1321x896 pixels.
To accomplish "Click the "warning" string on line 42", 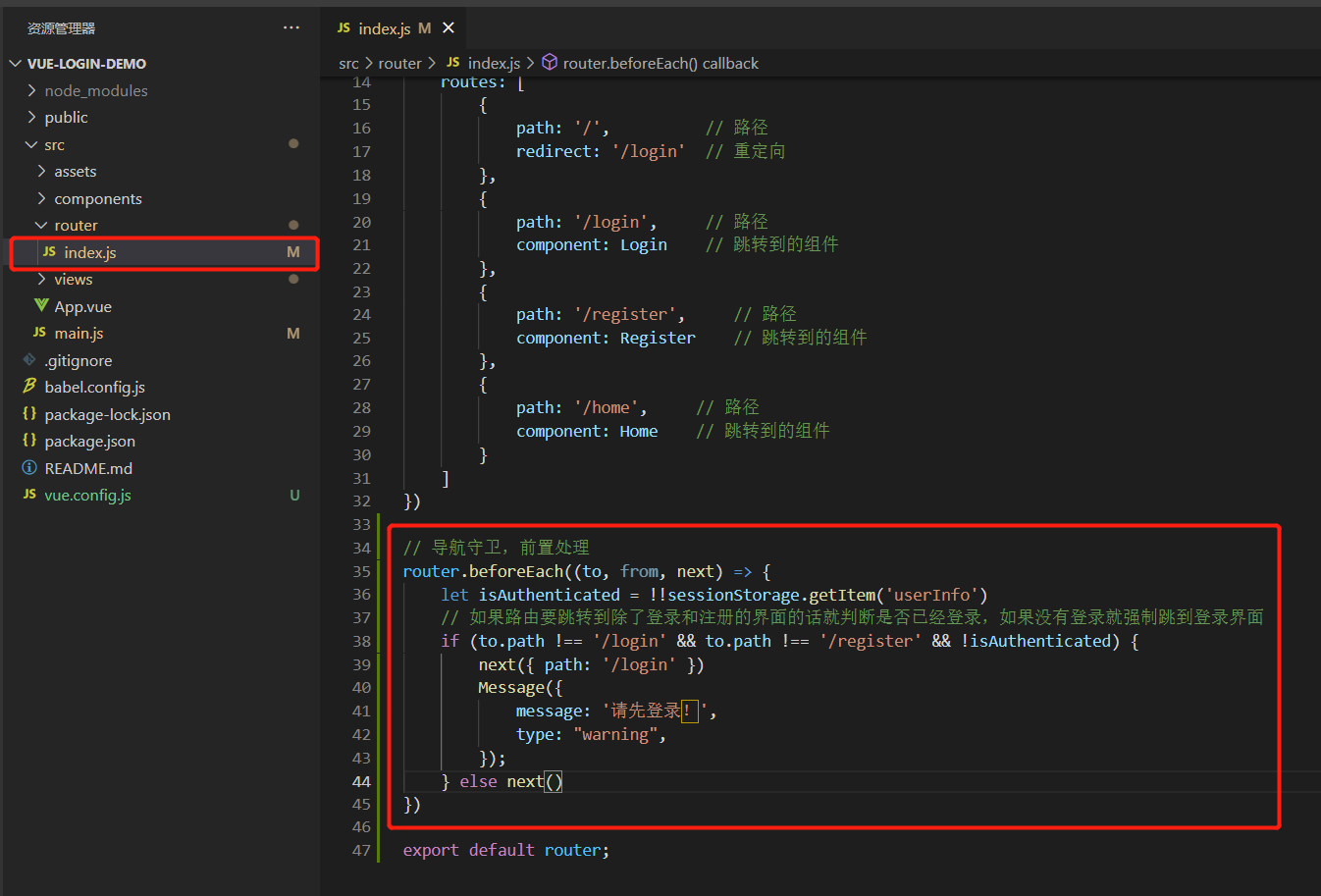I will point(615,735).
